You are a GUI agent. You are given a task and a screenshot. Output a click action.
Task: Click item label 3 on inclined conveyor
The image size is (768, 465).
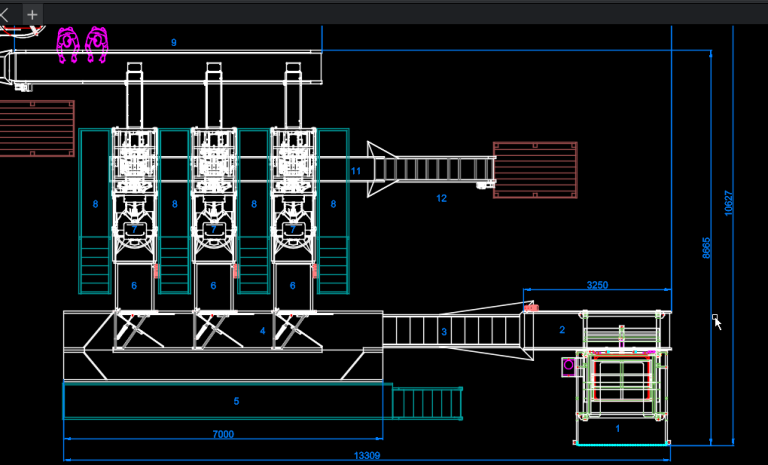point(443,331)
